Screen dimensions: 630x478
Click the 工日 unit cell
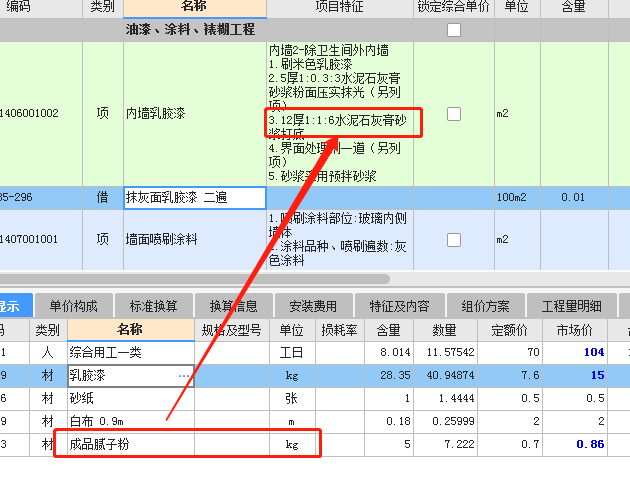(x=292, y=353)
